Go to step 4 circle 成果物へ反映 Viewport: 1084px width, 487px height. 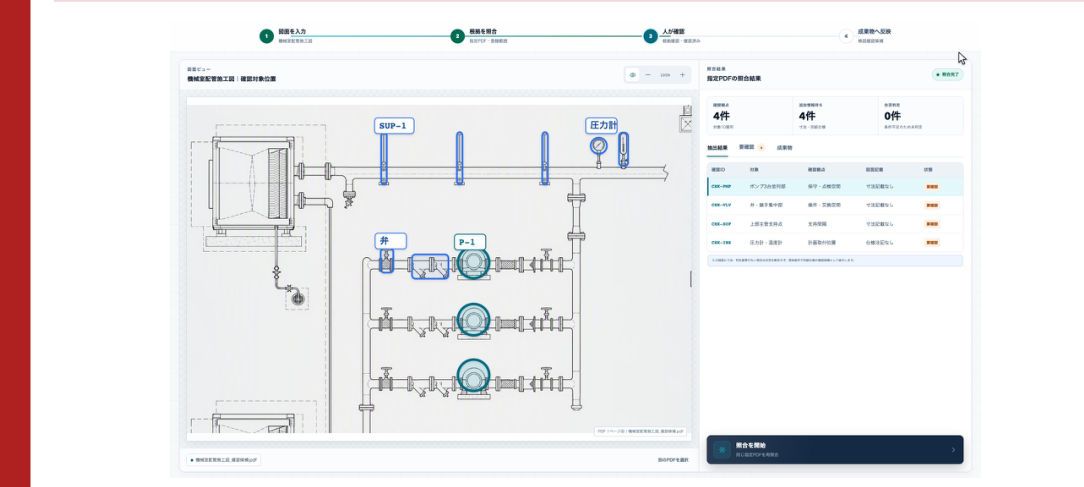[x=846, y=36]
